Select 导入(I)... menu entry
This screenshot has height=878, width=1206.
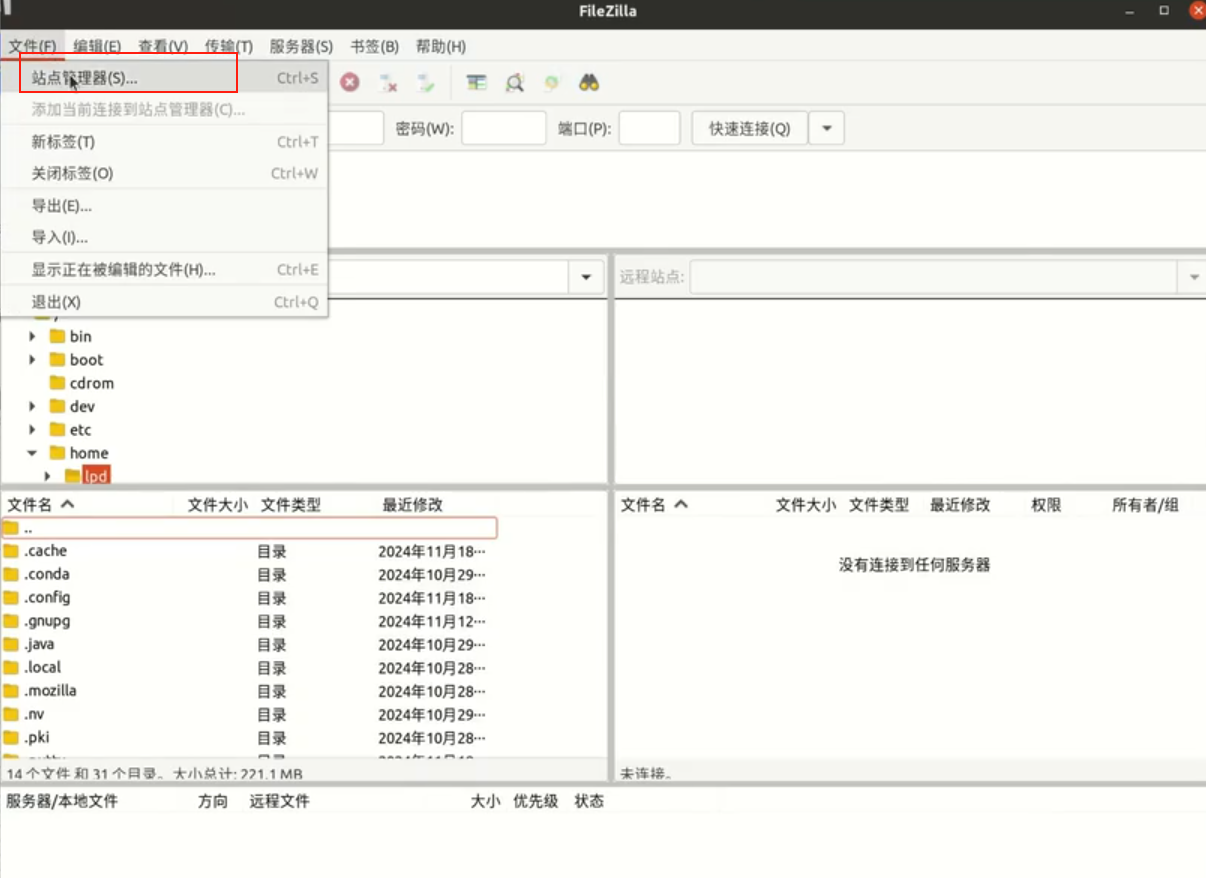(x=164, y=237)
